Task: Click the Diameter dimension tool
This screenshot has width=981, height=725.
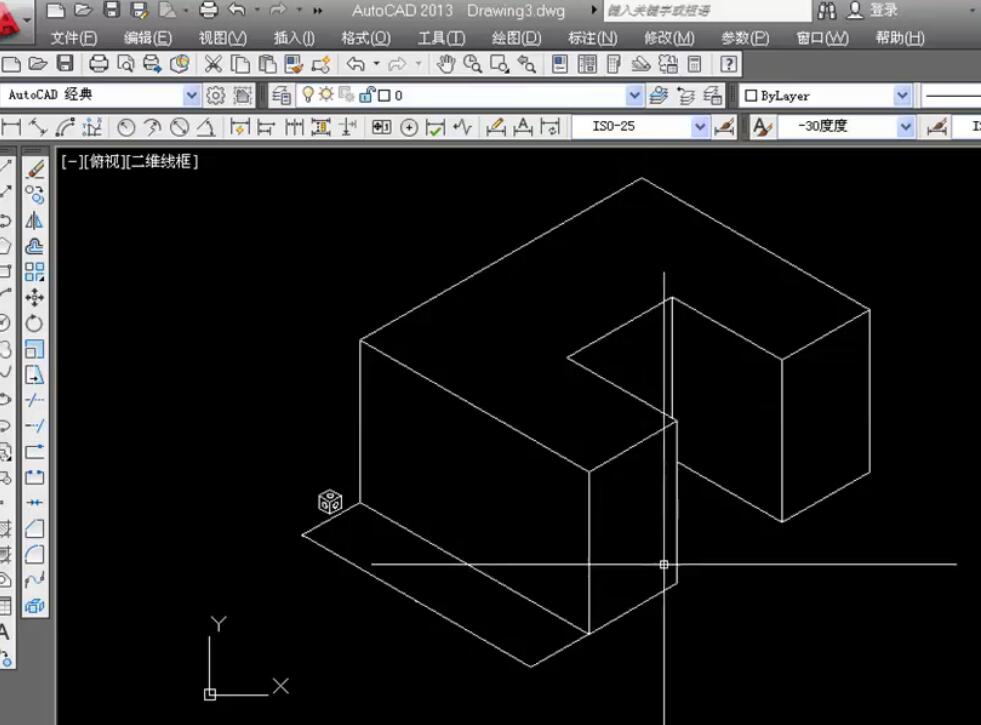Action: 180,128
